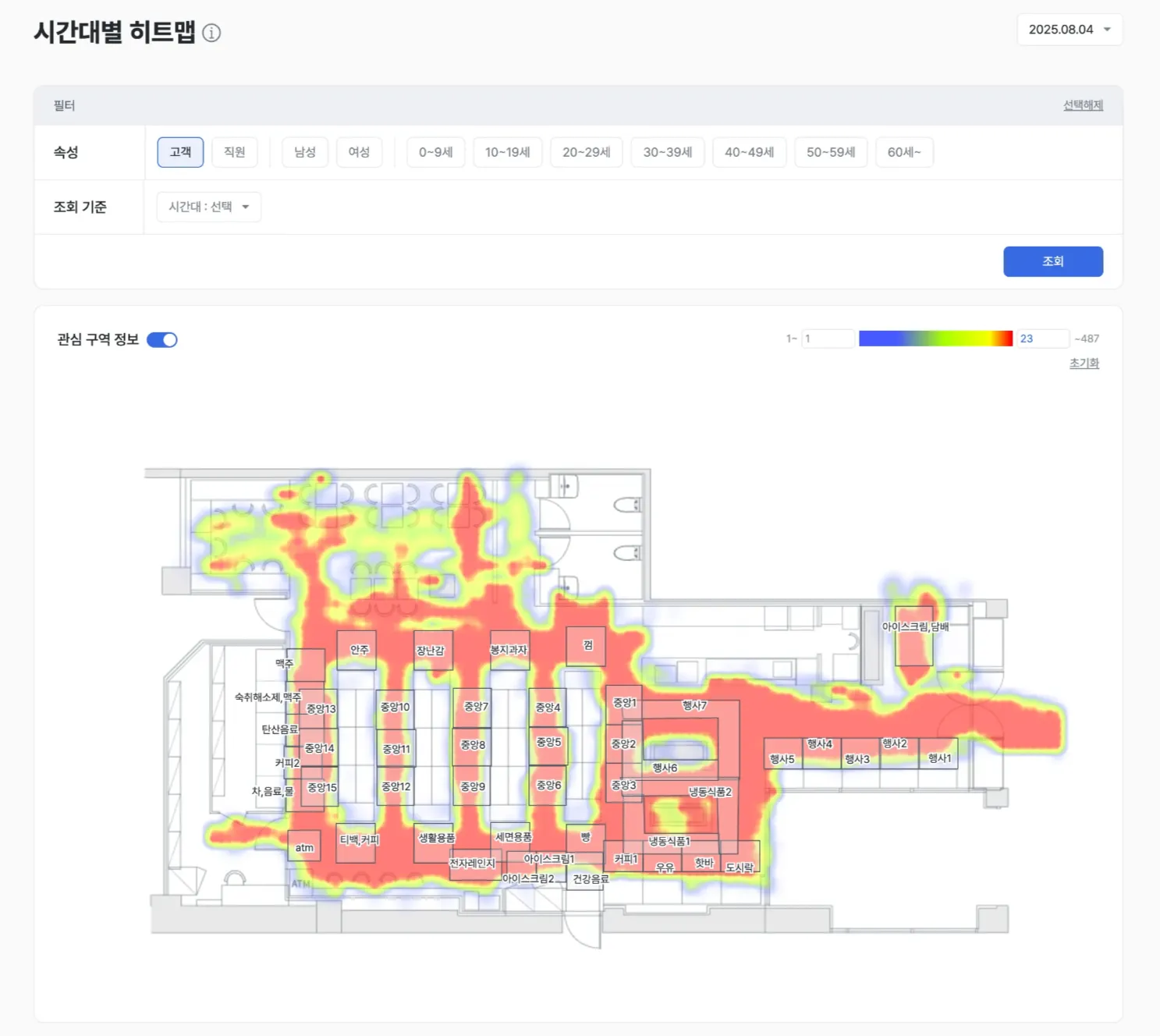
Task: Toggle the 20~29세 age filter
Action: 587,152
